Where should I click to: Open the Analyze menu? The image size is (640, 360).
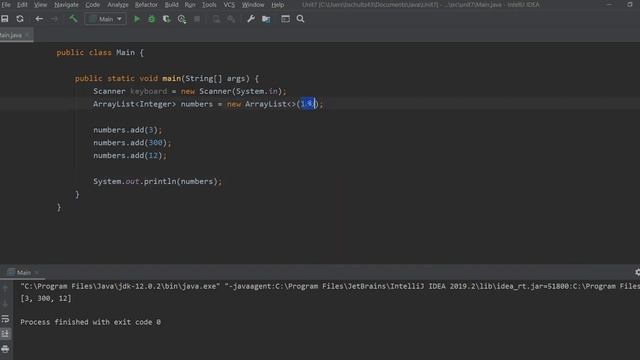pos(118,4)
